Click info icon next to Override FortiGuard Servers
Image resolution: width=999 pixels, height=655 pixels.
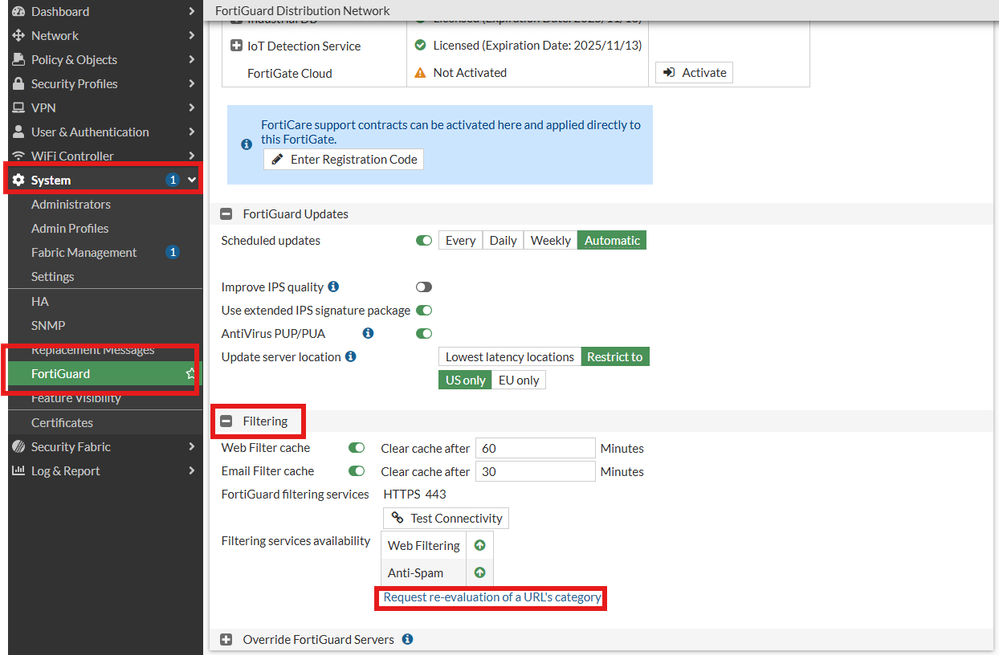[x=408, y=639]
